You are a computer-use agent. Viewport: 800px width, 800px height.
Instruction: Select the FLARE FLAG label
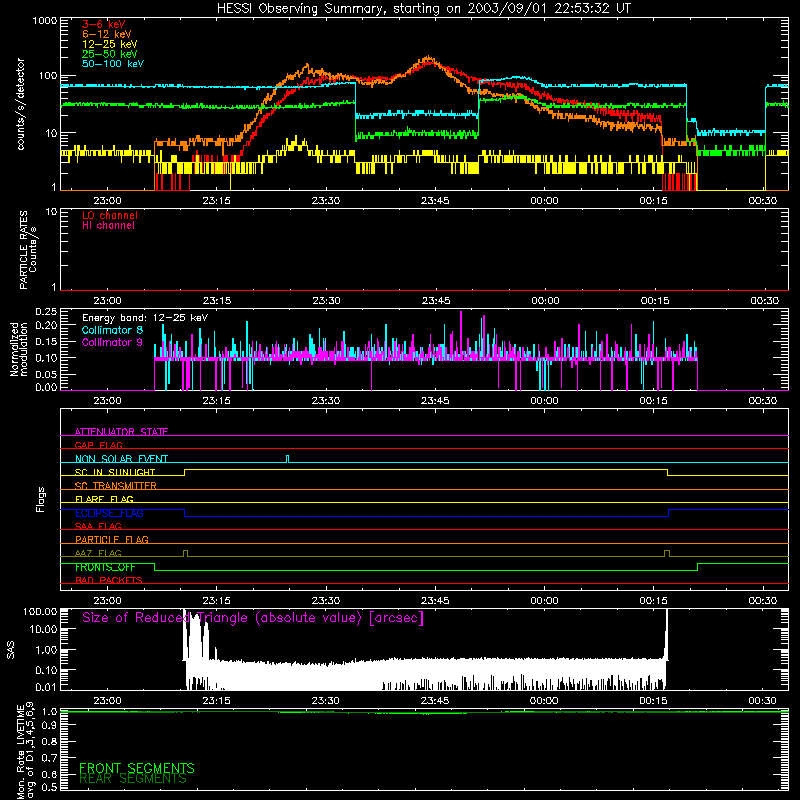coord(104,499)
